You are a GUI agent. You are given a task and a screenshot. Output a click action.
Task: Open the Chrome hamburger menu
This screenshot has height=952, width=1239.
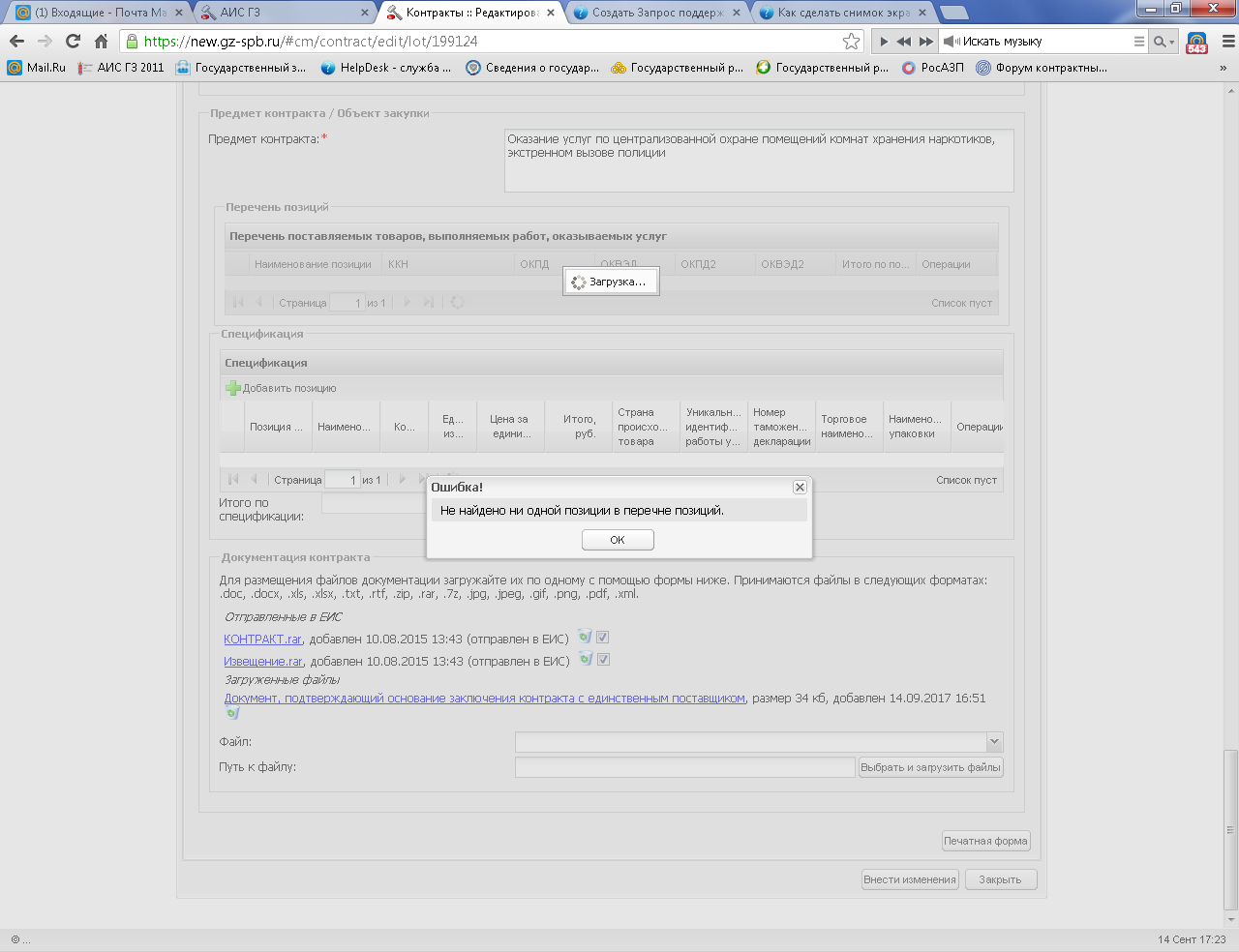tap(1228, 41)
